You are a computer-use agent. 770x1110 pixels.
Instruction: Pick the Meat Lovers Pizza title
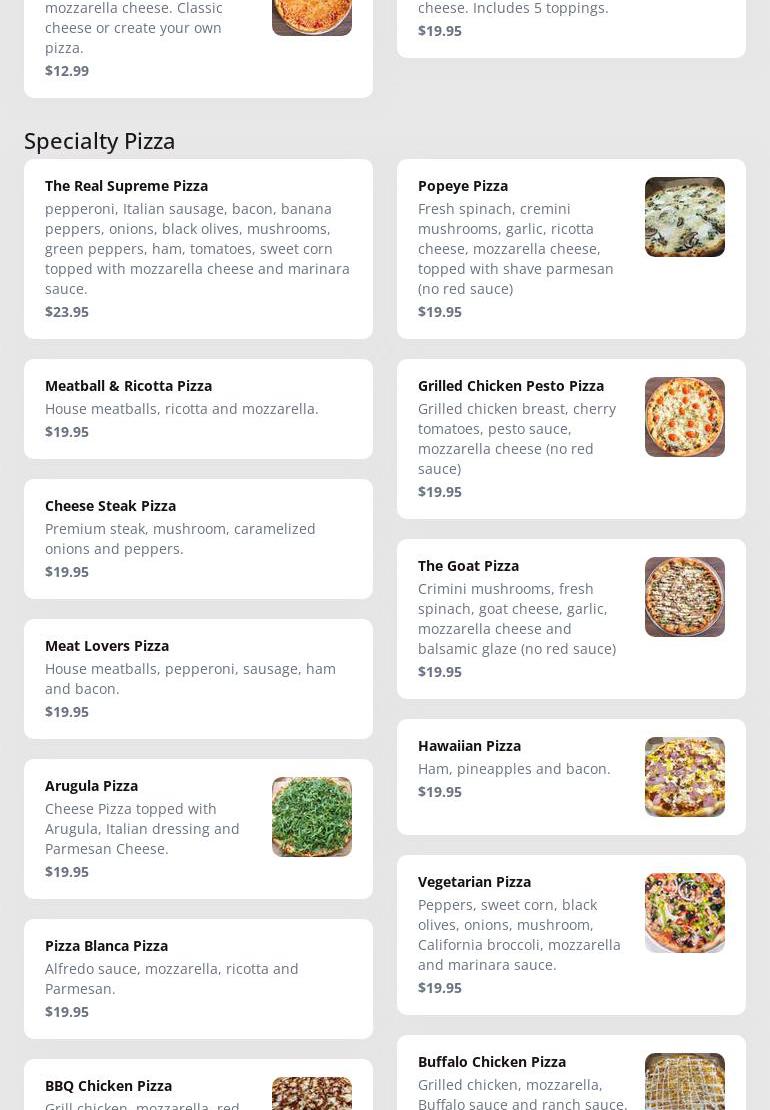(x=107, y=646)
